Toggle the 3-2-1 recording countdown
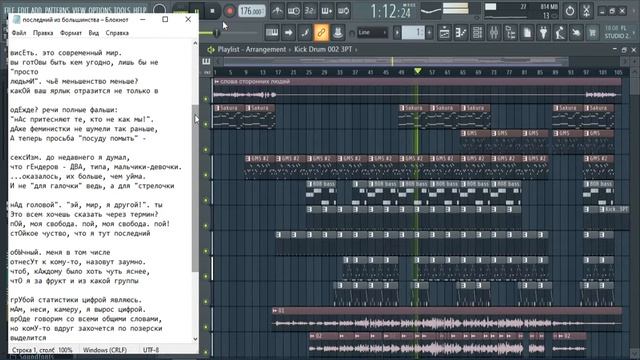 [310, 11]
